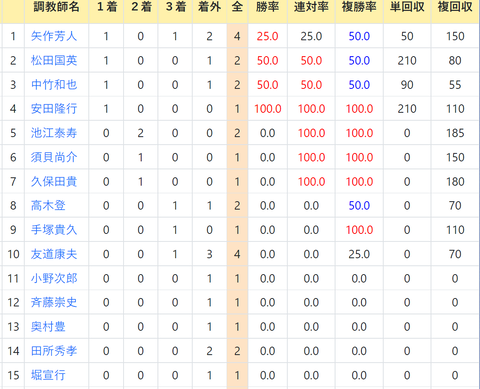The width and height of the screenshot is (480, 389).
Task: Select 複勝率 25.0 for 友道康夫
Action: (359, 254)
